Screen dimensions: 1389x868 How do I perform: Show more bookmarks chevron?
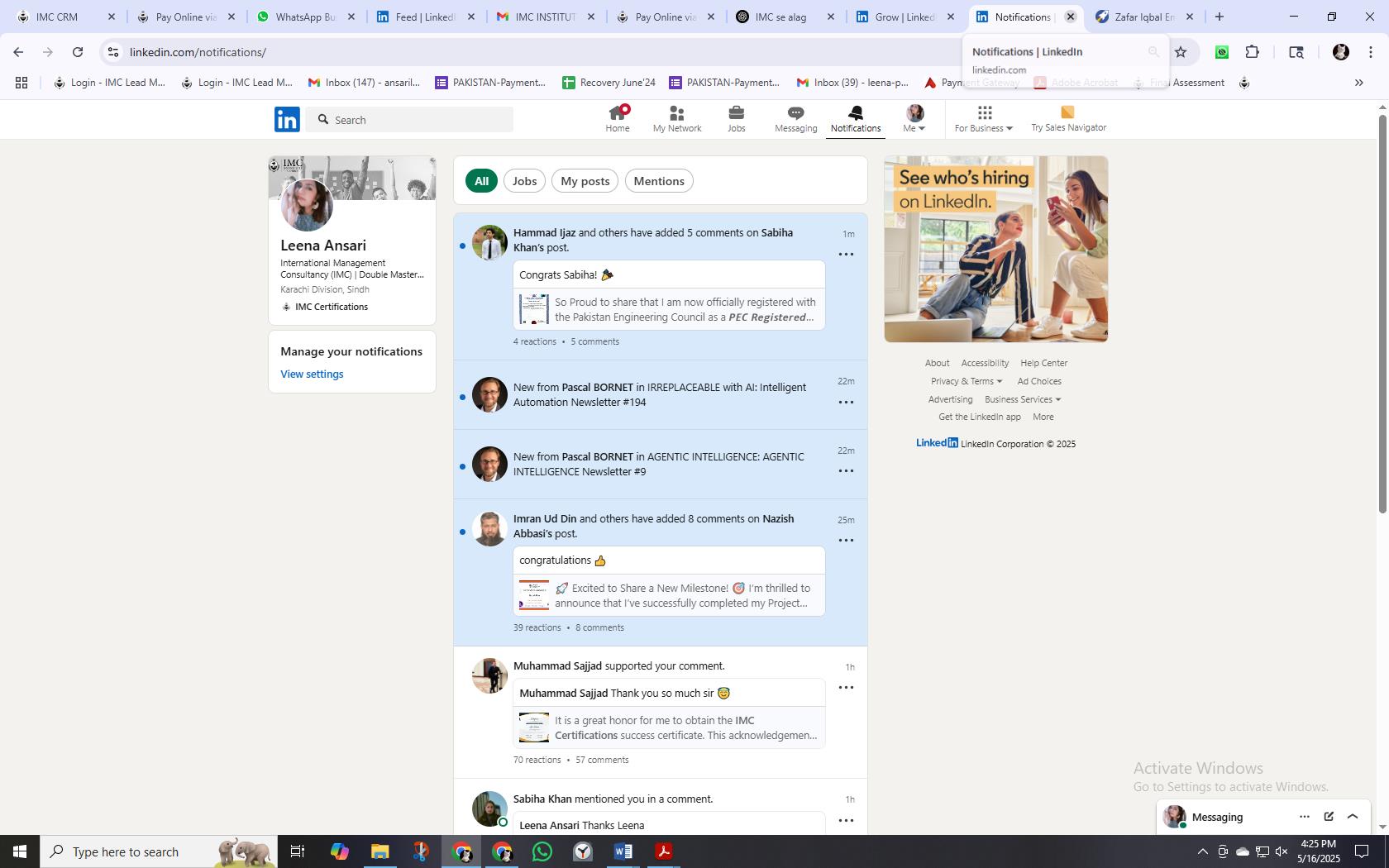click(x=1358, y=83)
